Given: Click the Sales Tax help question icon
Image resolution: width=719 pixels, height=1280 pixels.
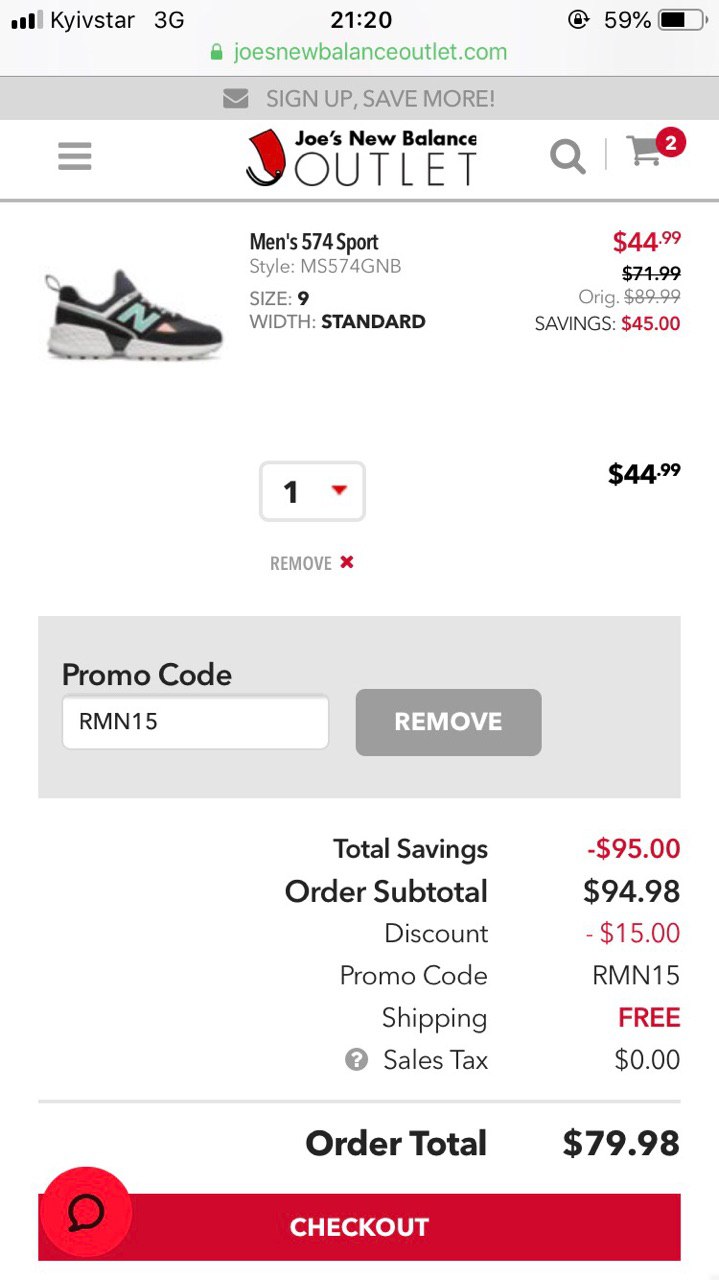Looking at the screenshot, I should [356, 1060].
